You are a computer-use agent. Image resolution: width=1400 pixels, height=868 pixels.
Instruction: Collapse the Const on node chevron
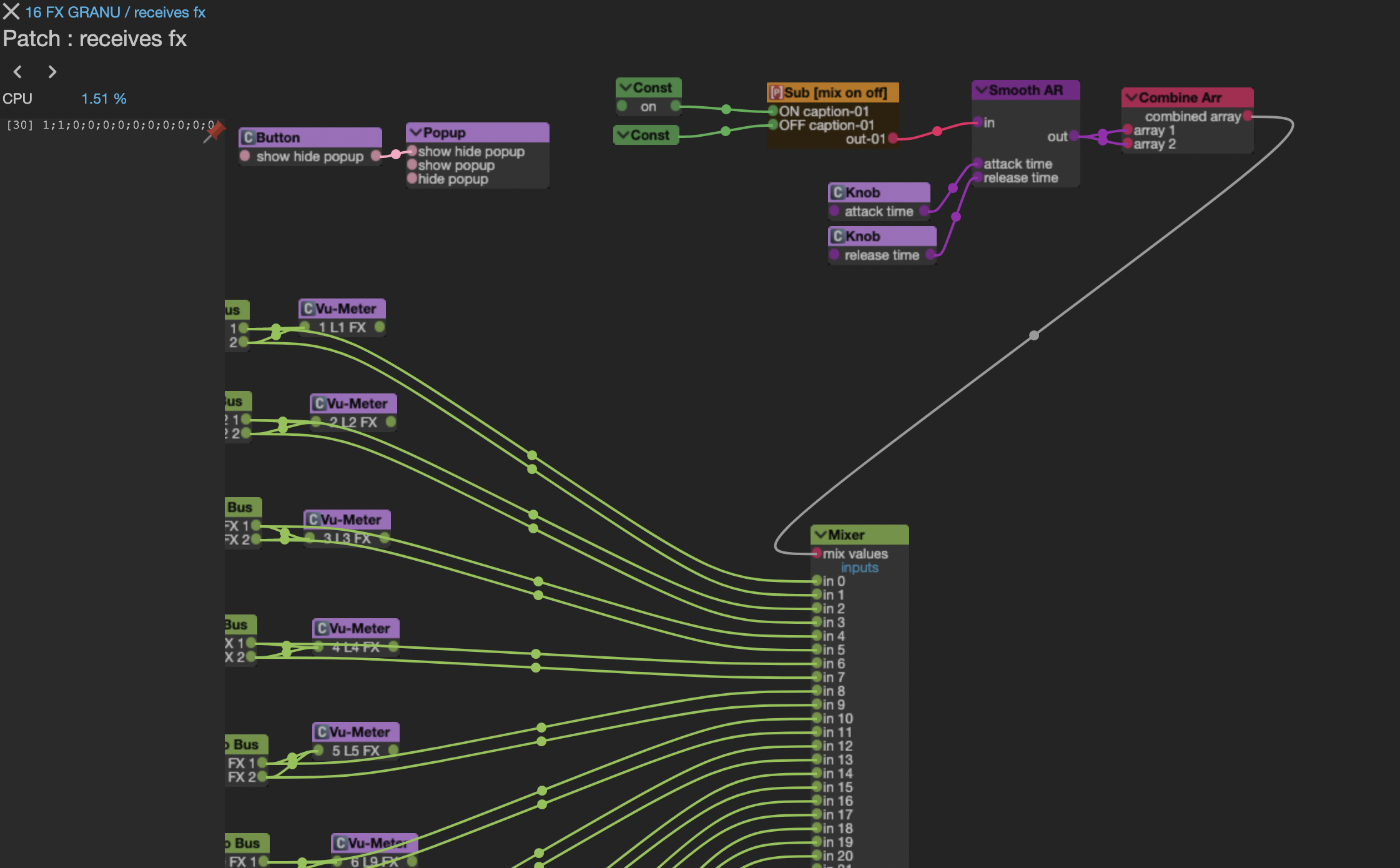coord(625,87)
